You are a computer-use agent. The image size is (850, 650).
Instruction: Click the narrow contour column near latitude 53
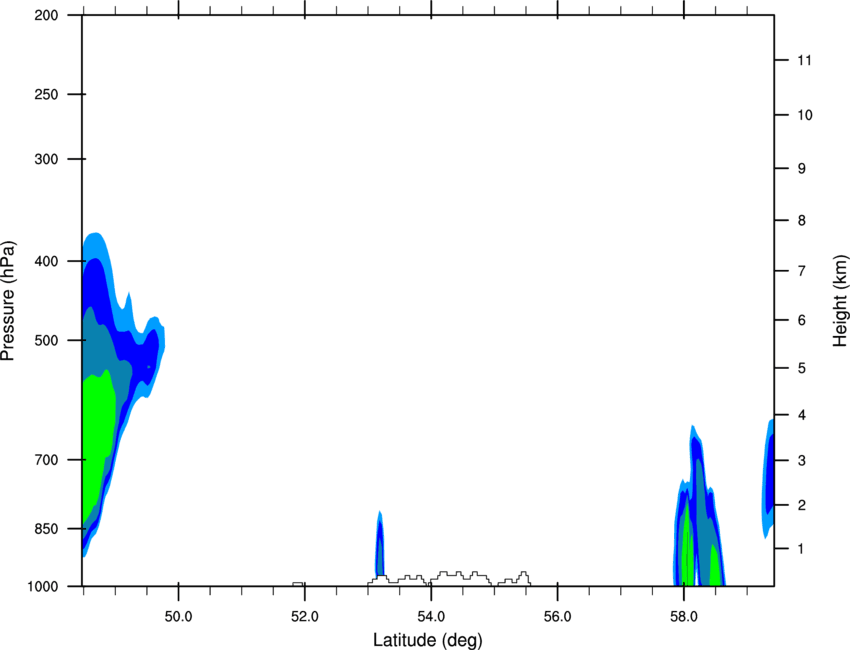click(380, 545)
